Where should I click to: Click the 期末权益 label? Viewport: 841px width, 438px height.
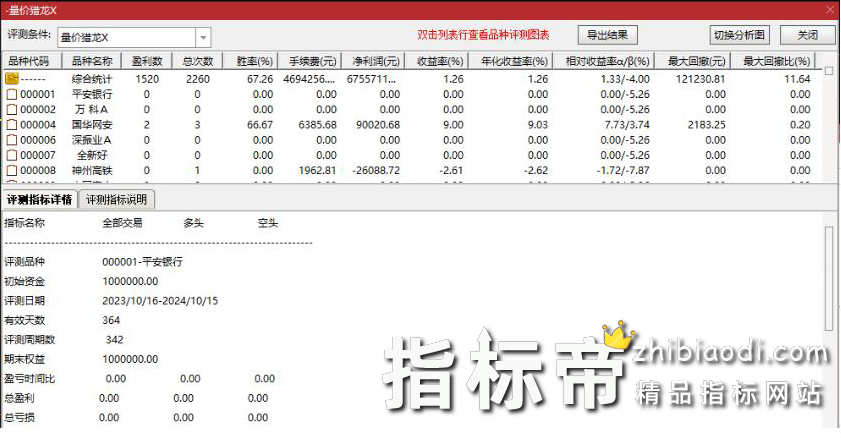(x=24, y=359)
